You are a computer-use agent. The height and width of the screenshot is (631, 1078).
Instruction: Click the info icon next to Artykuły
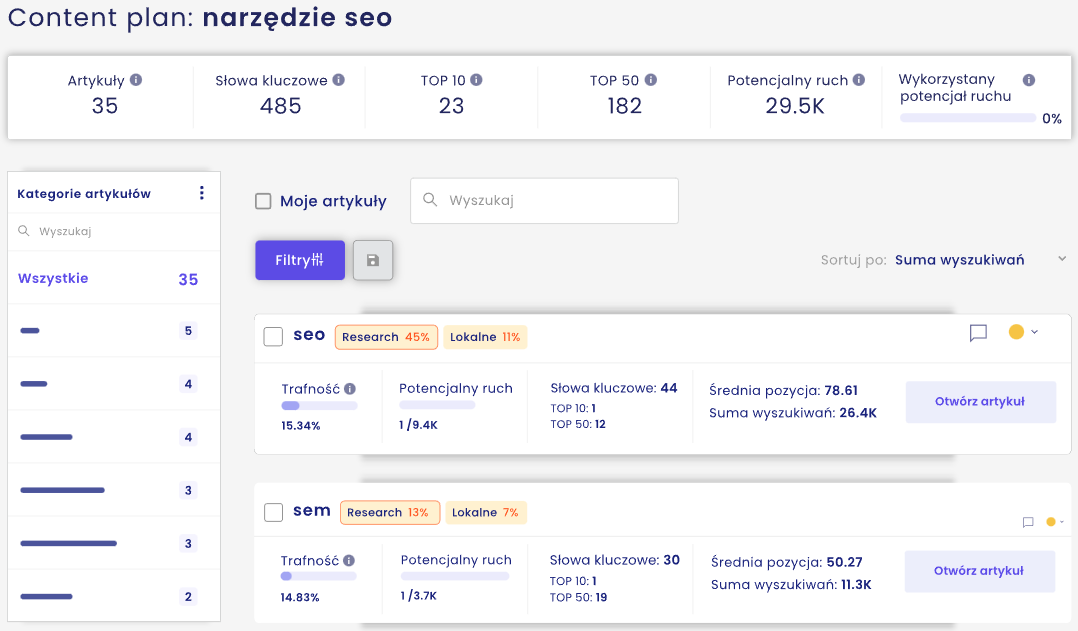[x=136, y=80]
